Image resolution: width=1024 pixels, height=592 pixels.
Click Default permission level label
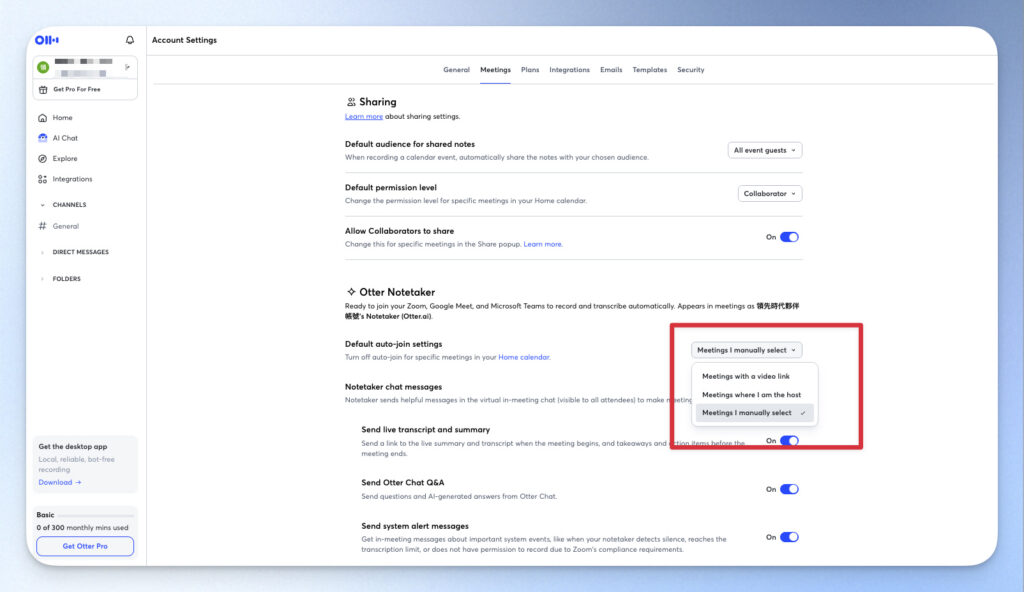tap(391, 188)
